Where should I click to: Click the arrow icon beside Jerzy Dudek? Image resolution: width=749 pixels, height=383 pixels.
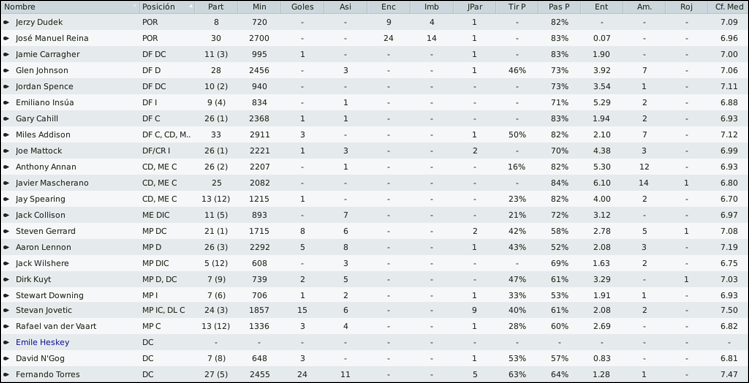pyautogui.click(x=6, y=22)
